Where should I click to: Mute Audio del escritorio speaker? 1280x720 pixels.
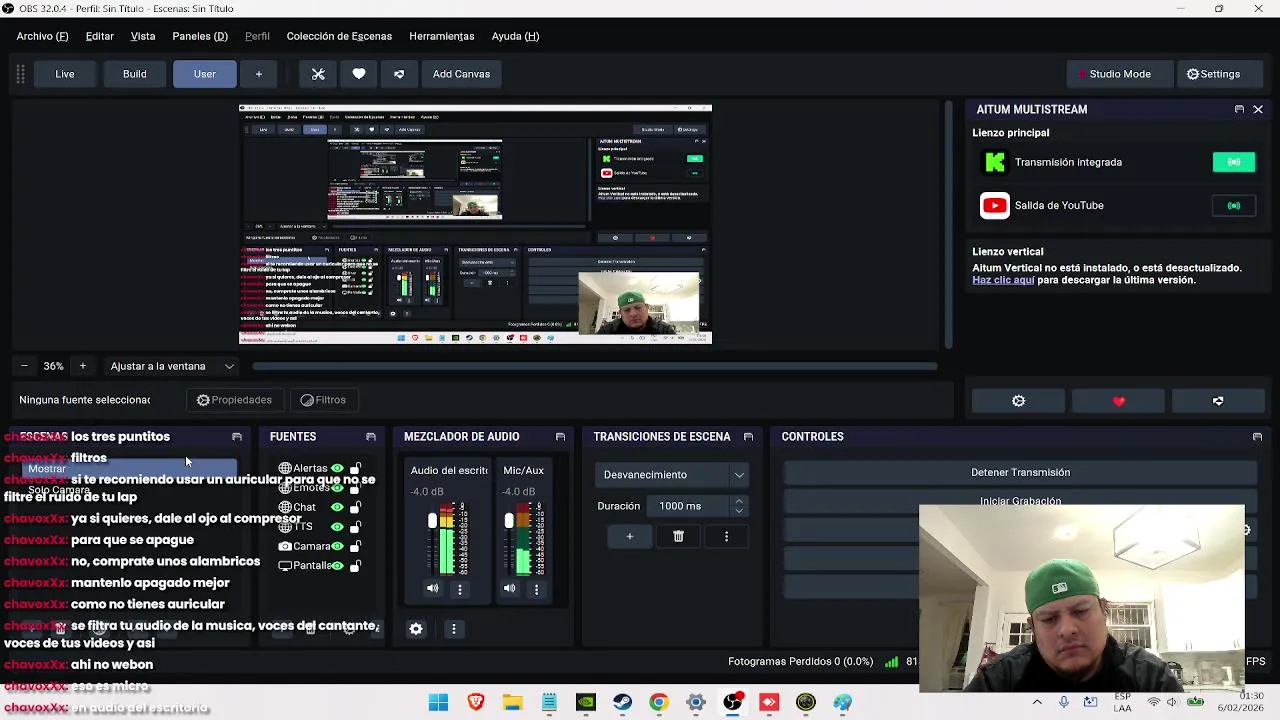433,588
